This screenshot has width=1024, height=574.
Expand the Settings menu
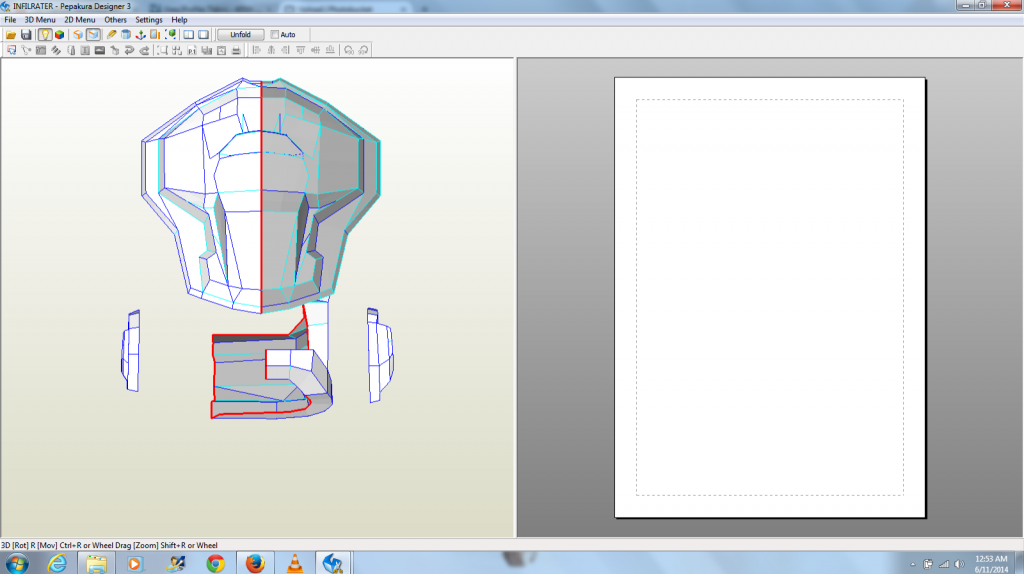pyautogui.click(x=149, y=20)
